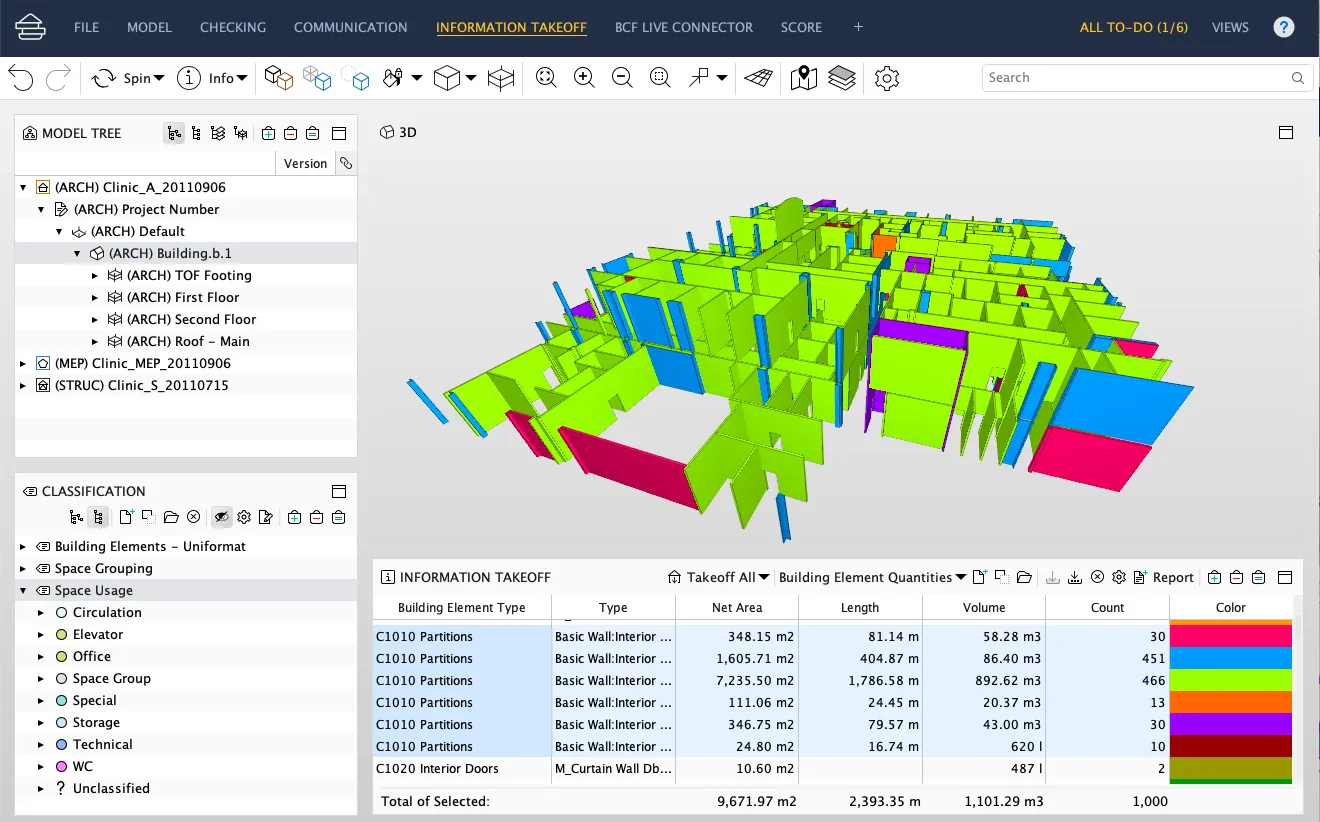
Task: Click the blue color swatch, count 451 row
Action: tap(1231, 658)
